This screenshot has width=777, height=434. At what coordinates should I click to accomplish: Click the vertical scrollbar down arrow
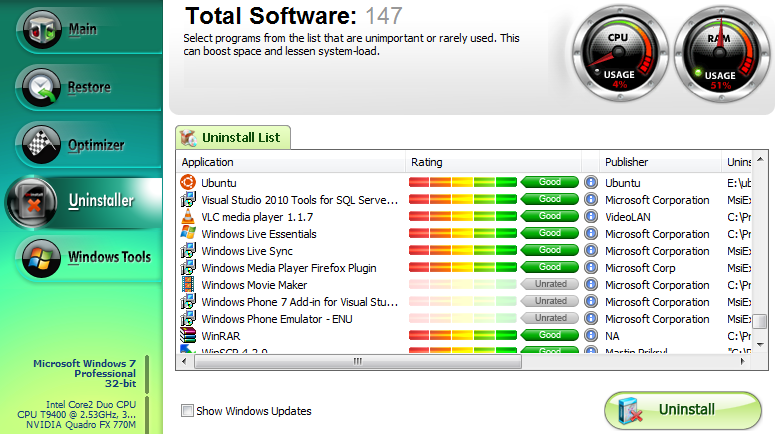(x=760, y=344)
